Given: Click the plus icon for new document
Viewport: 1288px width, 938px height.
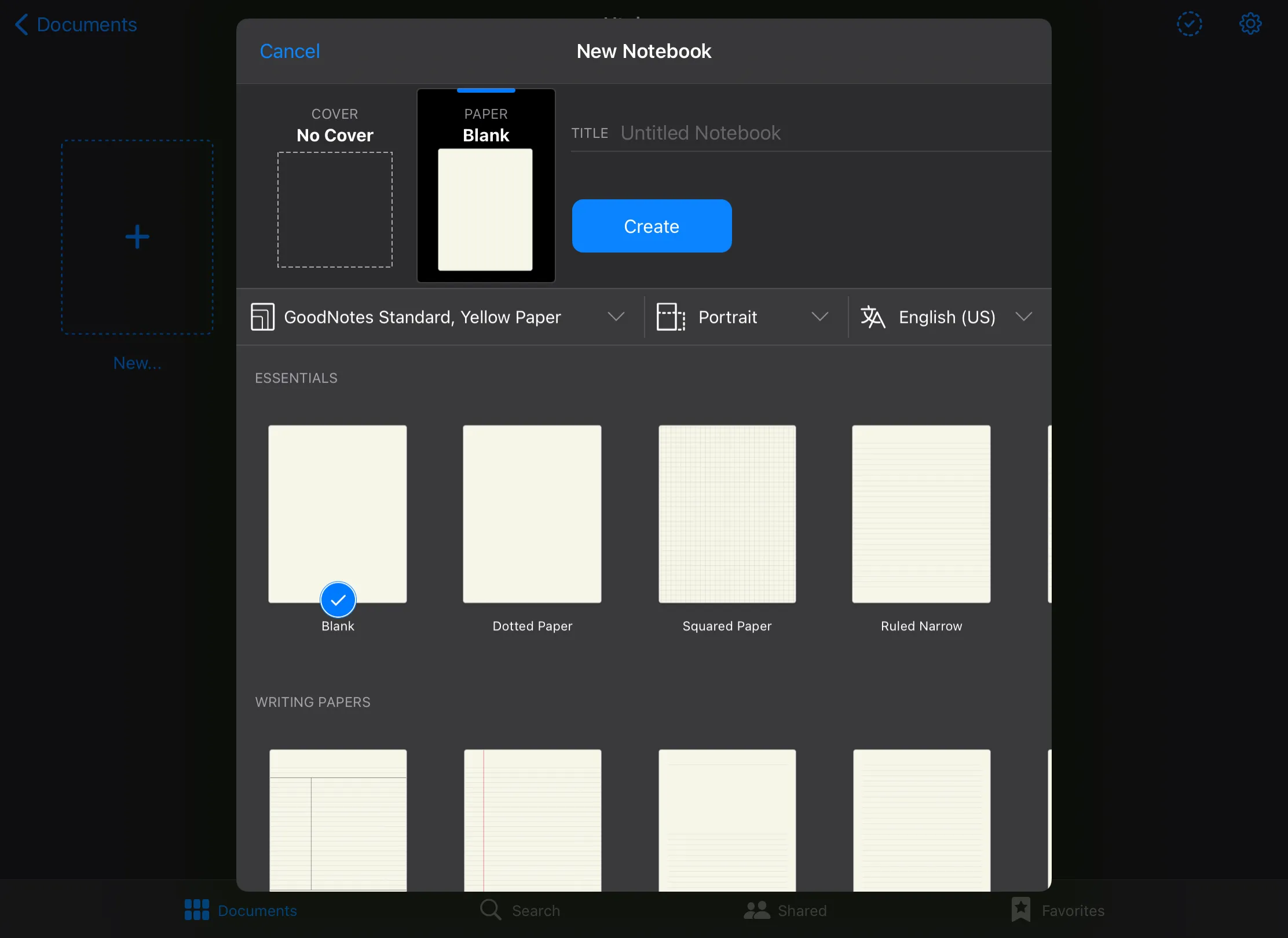Looking at the screenshot, I should [137, 237].
